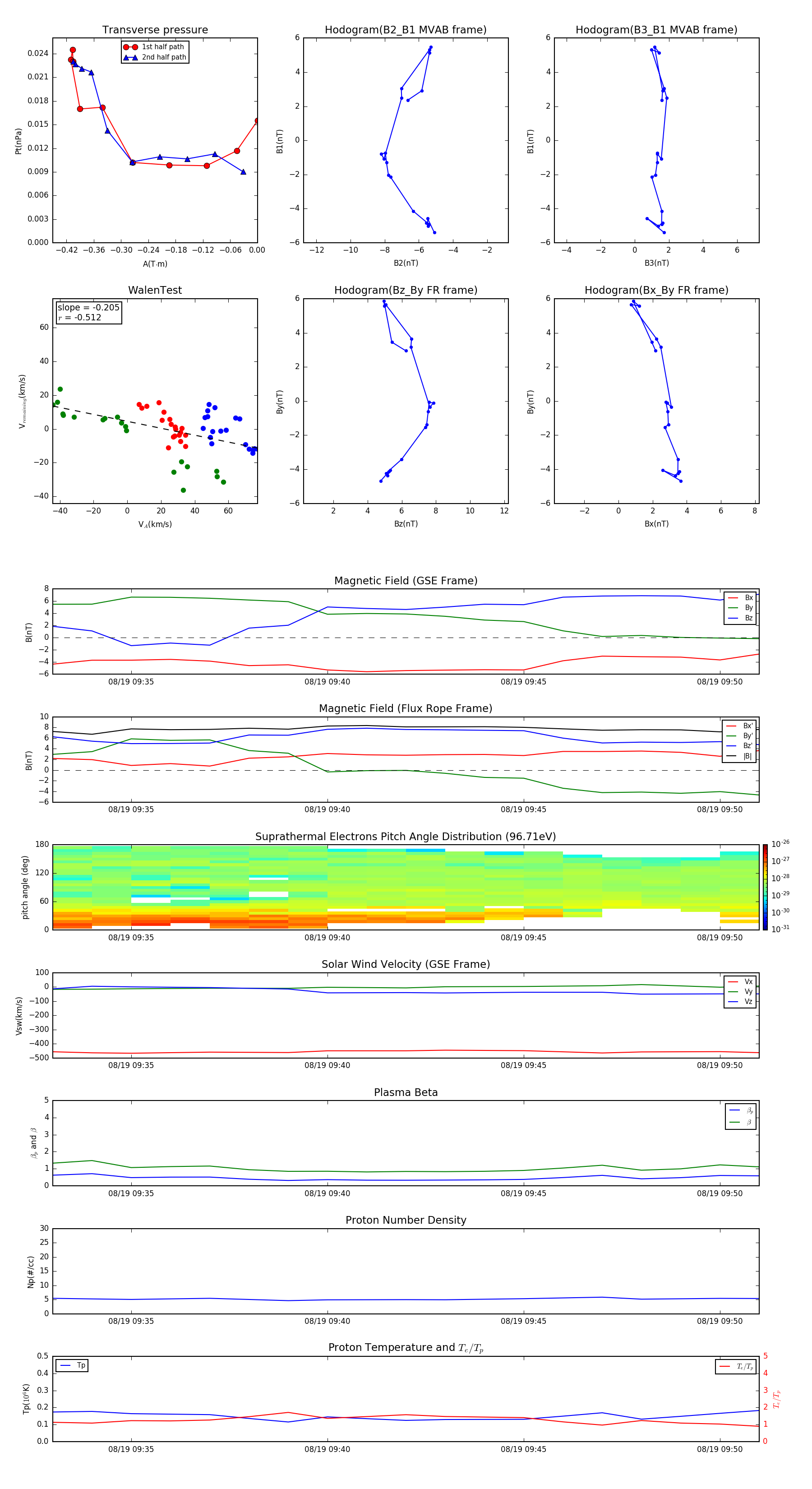The image size is (812, 1489).
Task: Click '08/19 09:35' under the GSE magnetic field plot
Action: click(131, 682)
